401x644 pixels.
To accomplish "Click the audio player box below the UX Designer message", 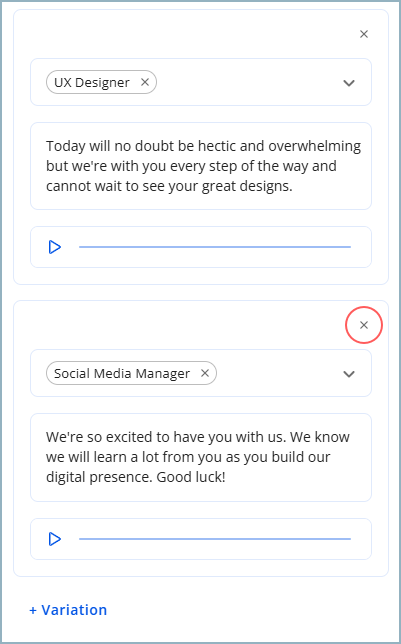I will [201, 247].
